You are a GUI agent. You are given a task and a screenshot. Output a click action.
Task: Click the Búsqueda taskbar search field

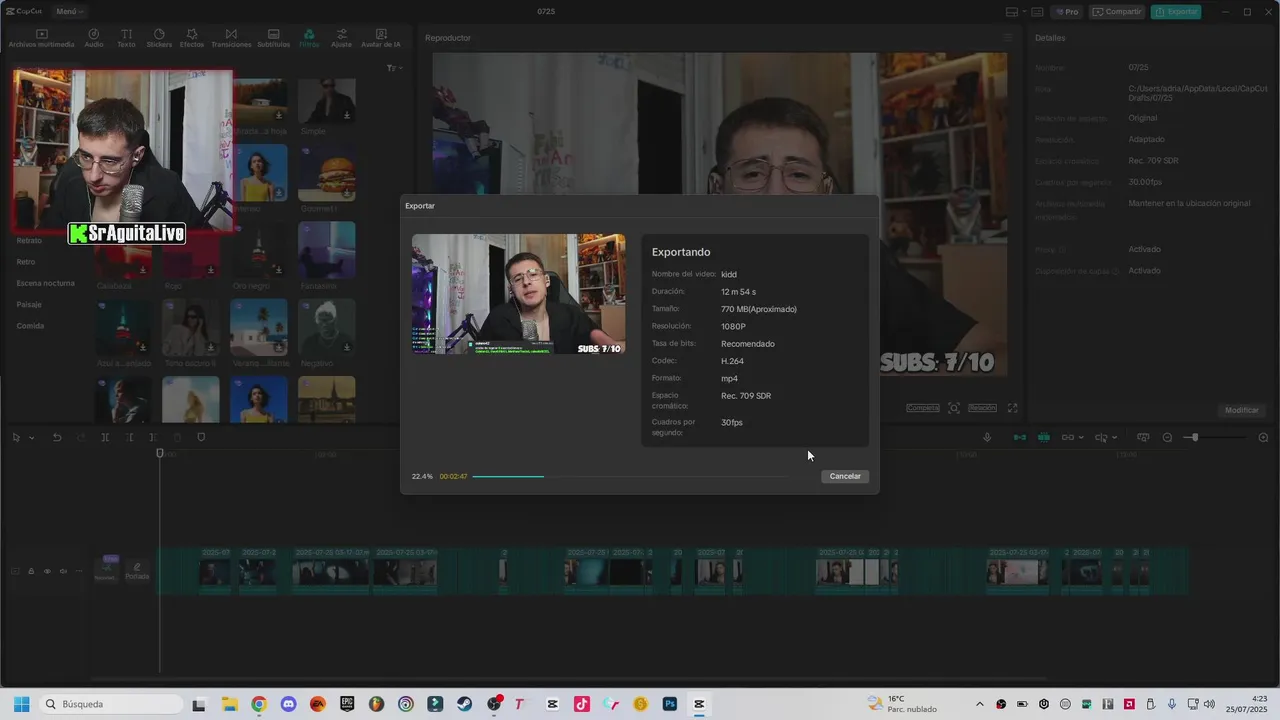[x=109, y=704]
